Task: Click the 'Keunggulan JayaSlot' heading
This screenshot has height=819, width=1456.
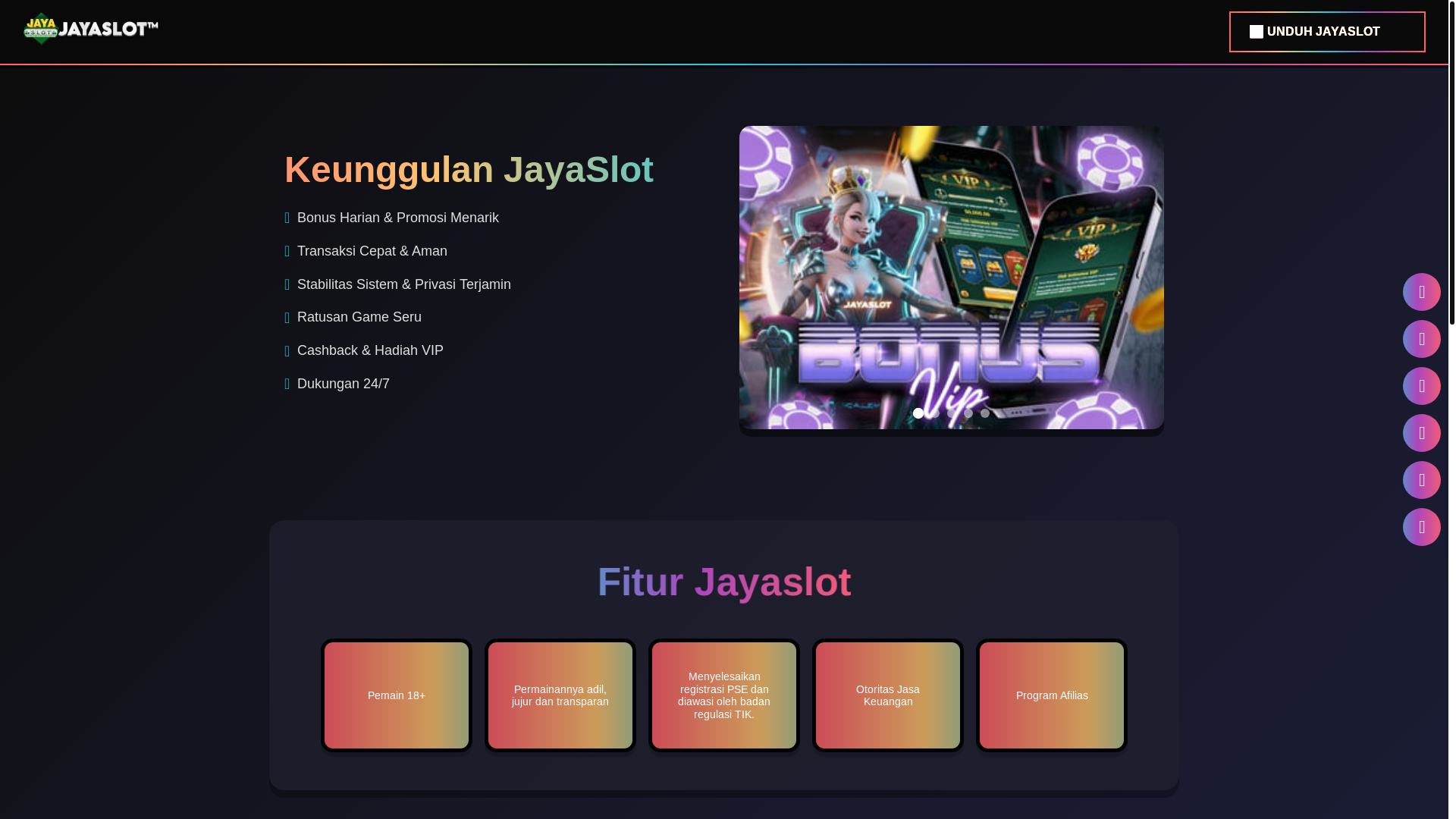Action: (x=469, y=169)
